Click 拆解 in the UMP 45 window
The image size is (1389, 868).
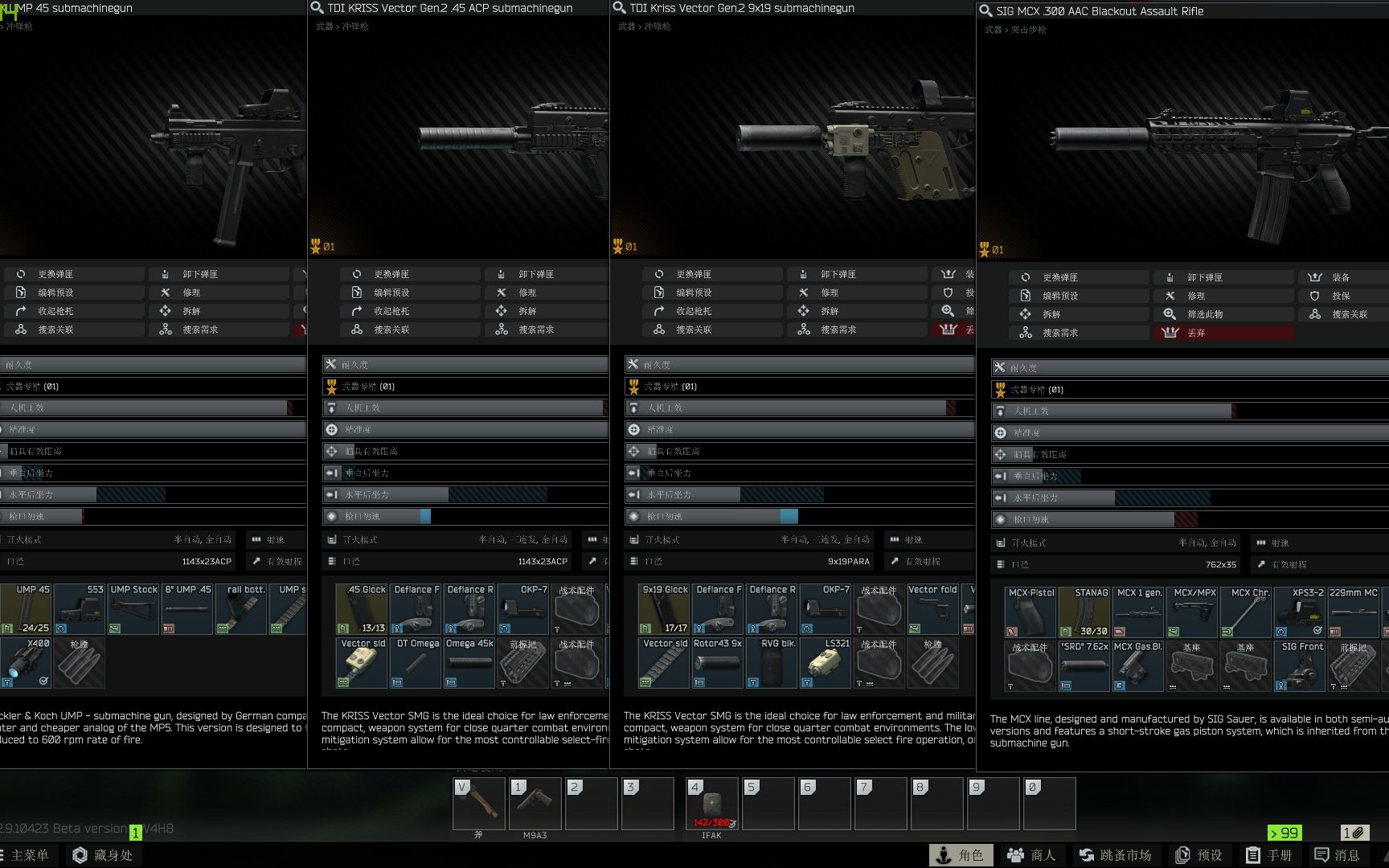pos(219,311)
